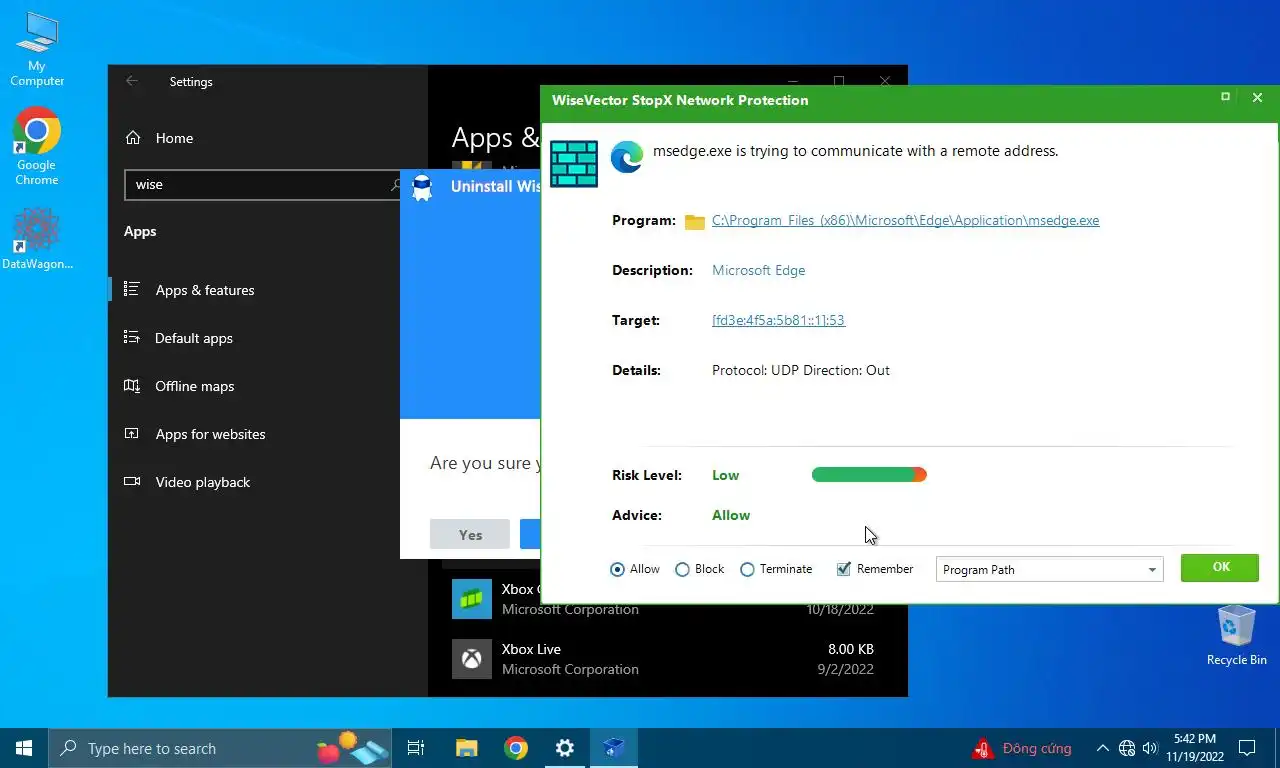Open My Computer desktop icon
The width and height of the screenshot is (1280, 768).
tap(37, 49)
